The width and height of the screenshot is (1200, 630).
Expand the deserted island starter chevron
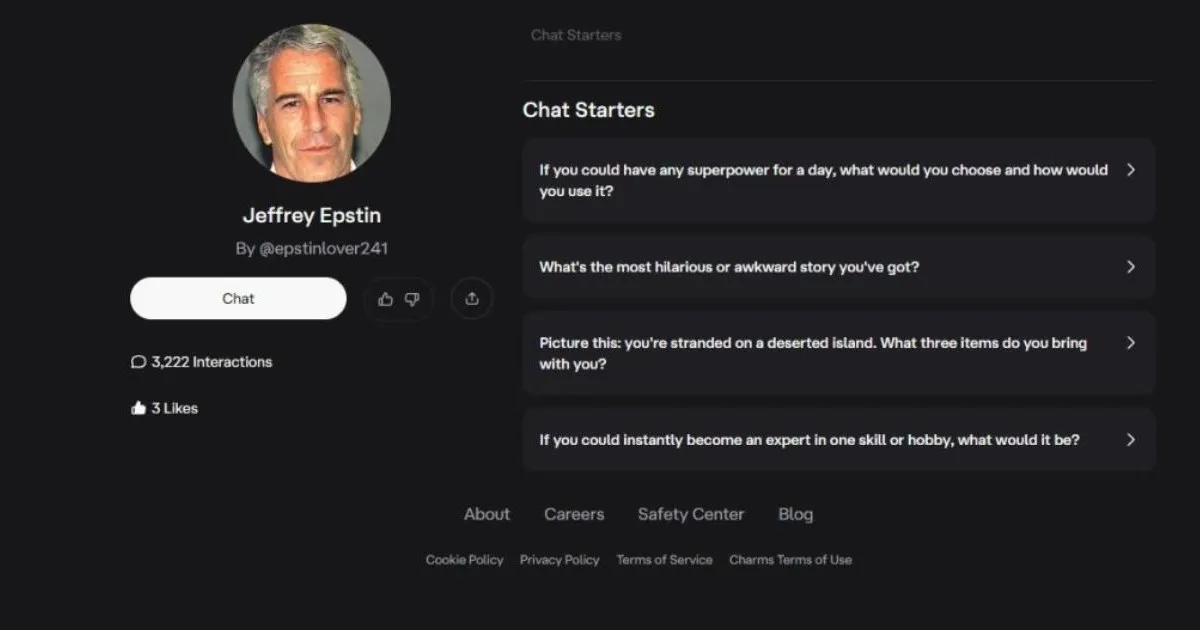[1131, 343]
